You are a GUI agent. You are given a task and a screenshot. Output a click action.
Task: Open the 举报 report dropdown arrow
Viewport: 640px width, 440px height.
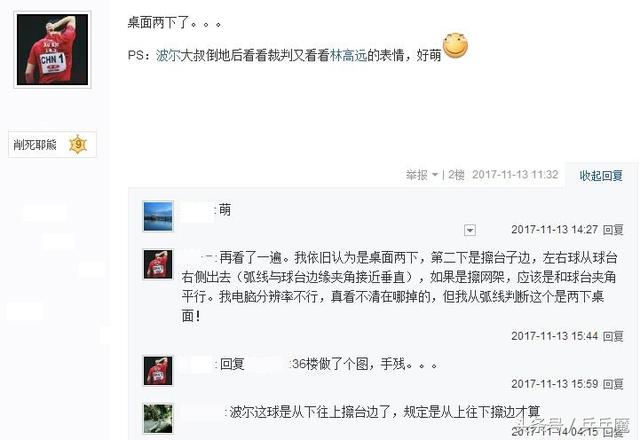(435, 175)
